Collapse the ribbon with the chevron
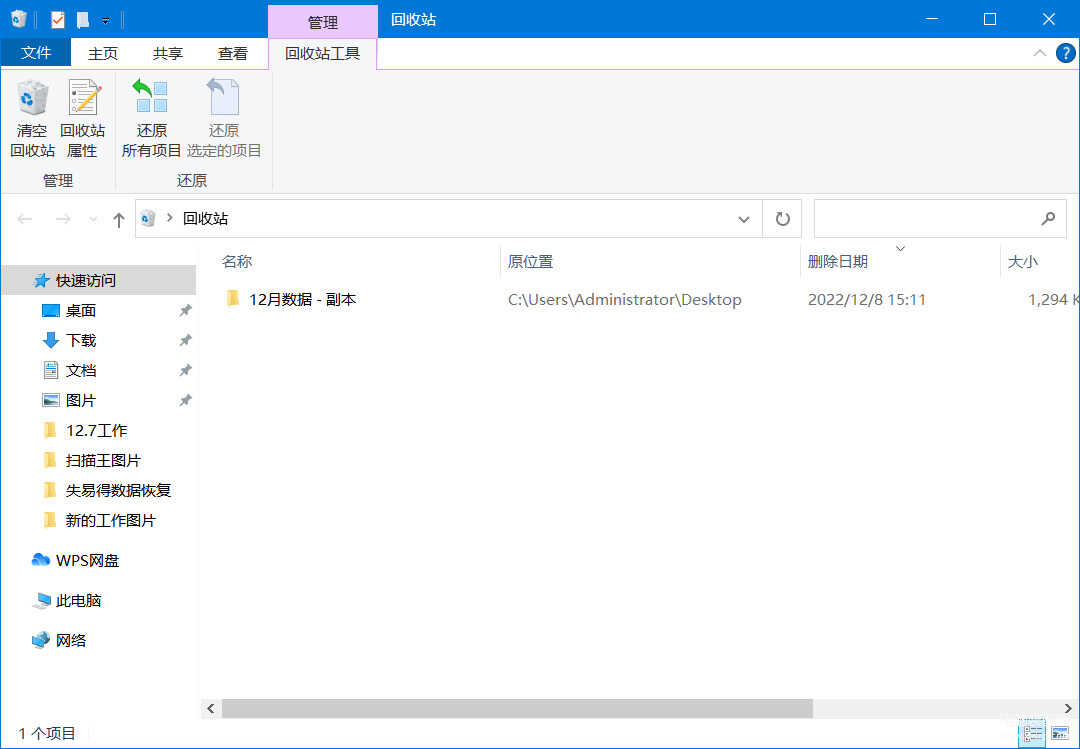Screen dimensions: 1080x749 (1039, 53)
